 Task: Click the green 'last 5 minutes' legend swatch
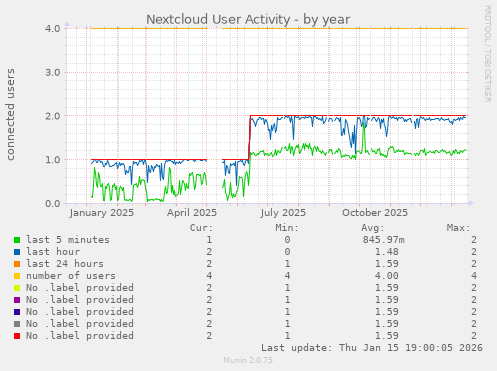(x=17, y=240)
